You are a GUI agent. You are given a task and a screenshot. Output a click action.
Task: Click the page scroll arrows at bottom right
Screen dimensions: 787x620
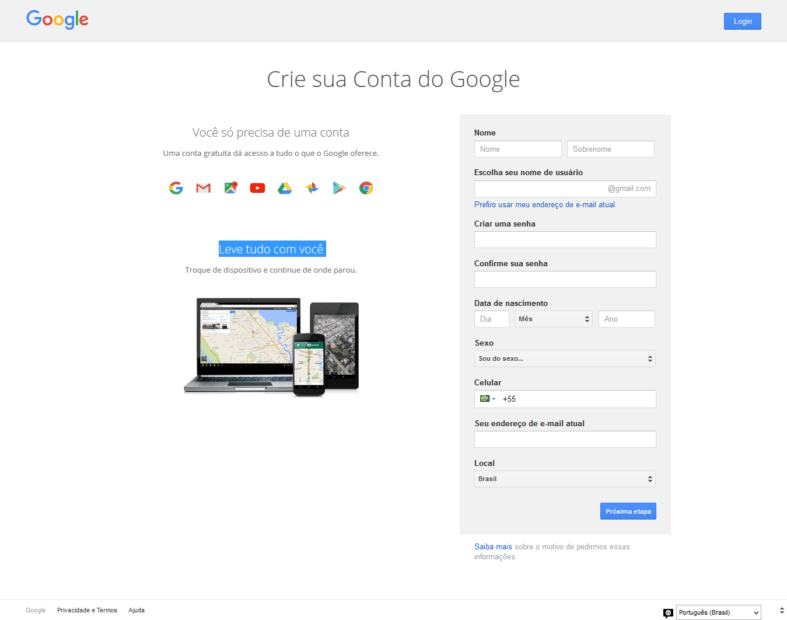point(781,610)
